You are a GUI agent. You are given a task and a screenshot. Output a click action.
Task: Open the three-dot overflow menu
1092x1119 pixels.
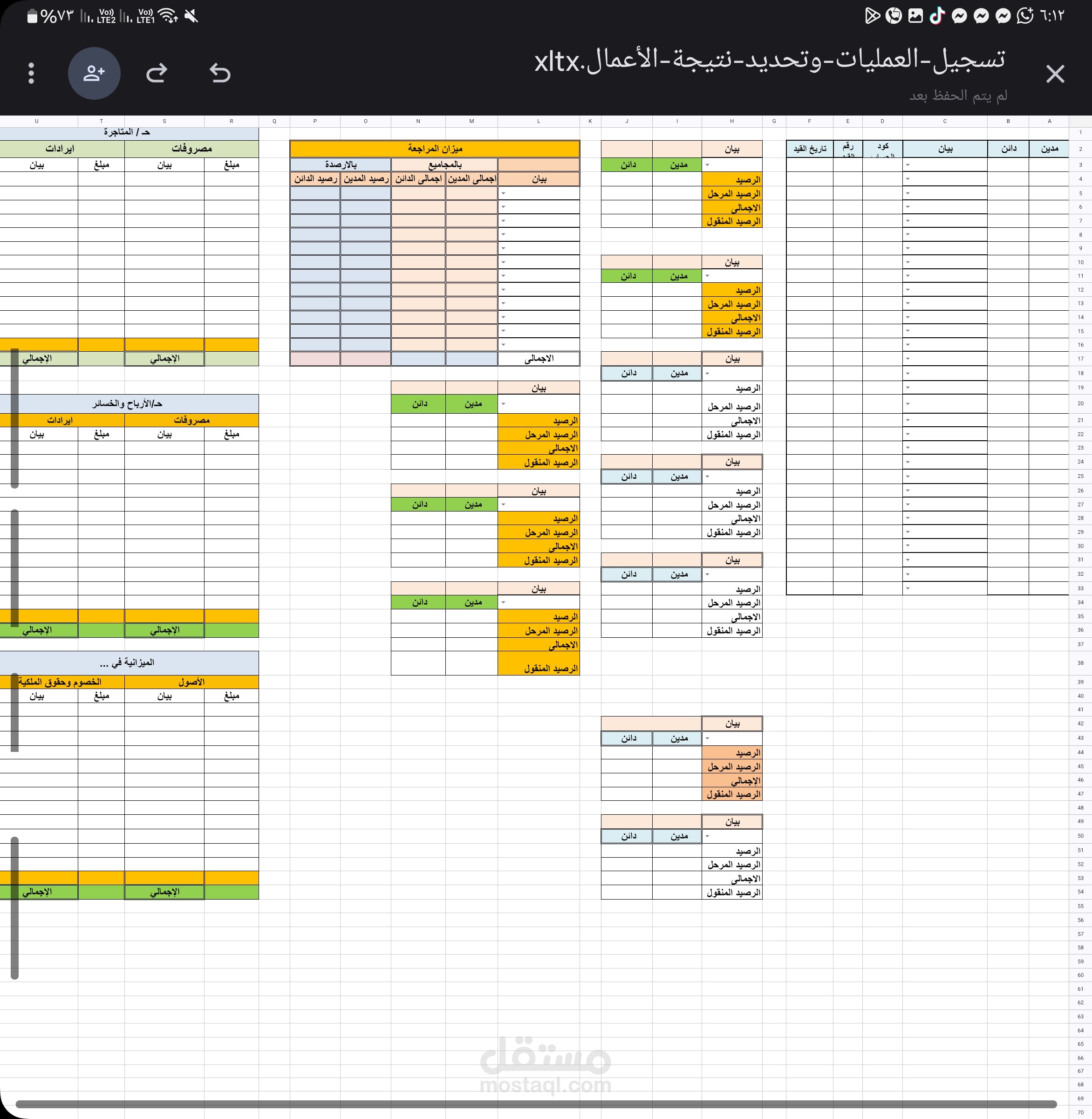click(32, 73)
